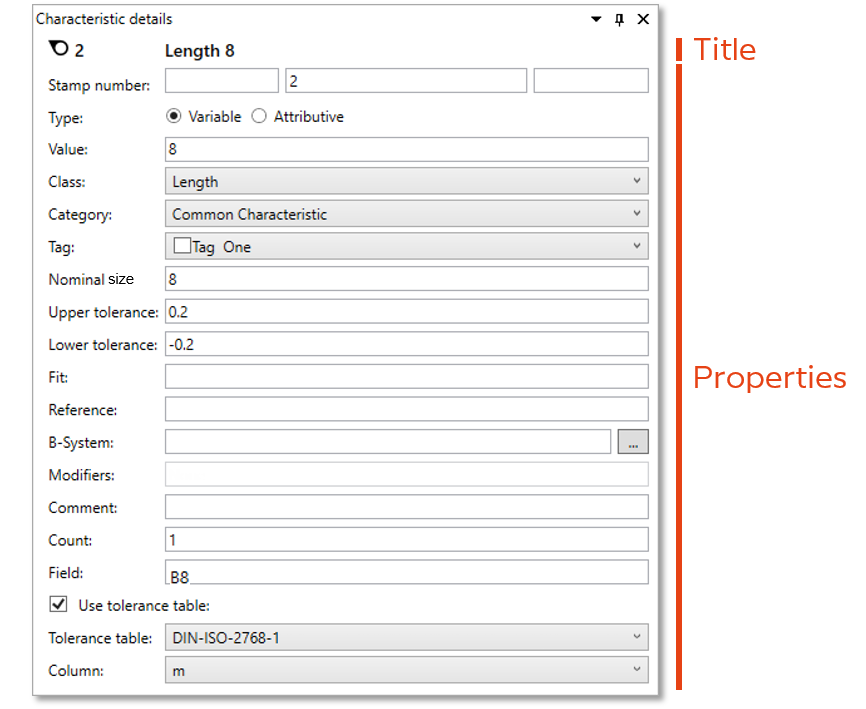
Task: Click into the Lower tolerance field
Action: [406, 344]
